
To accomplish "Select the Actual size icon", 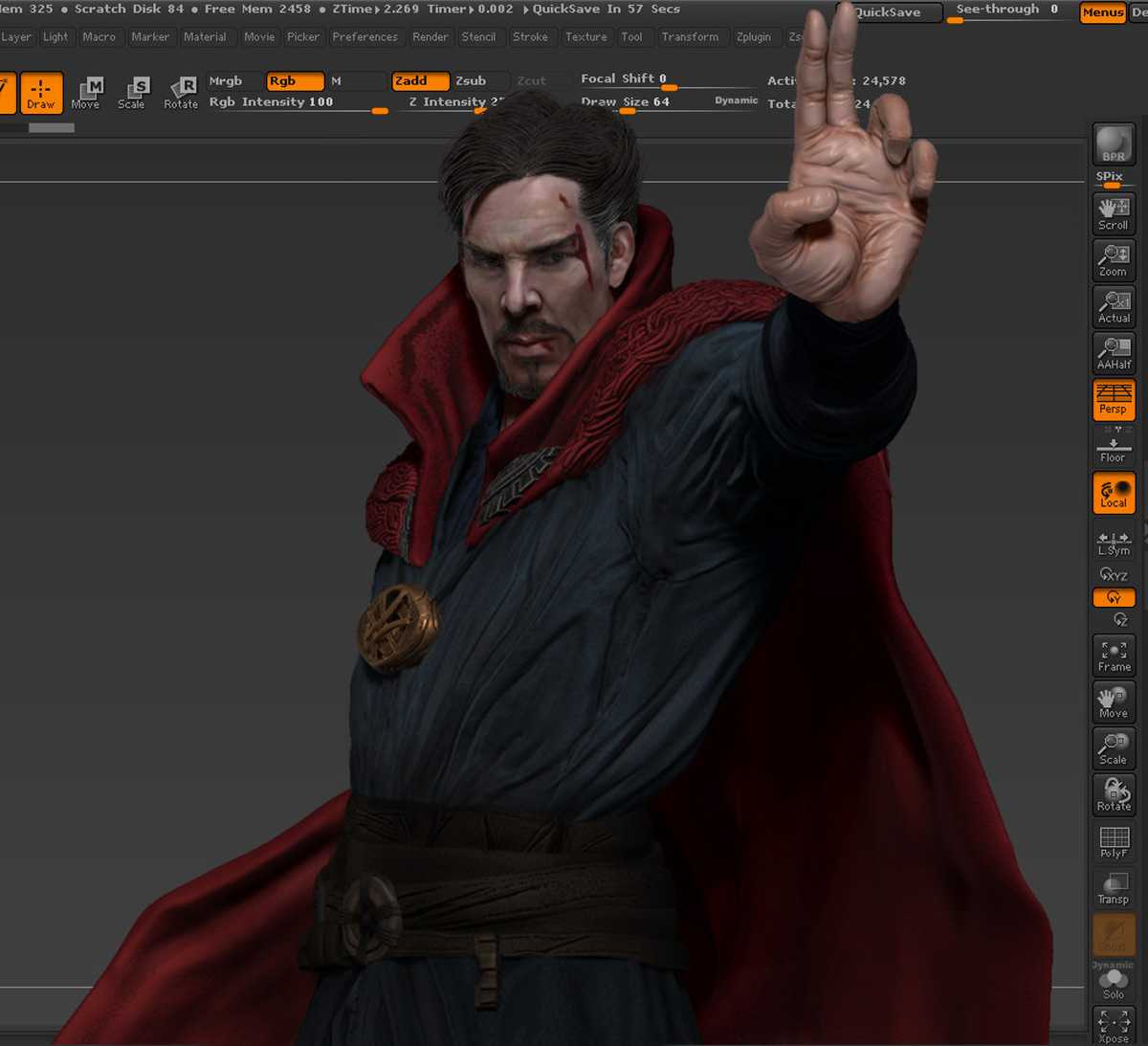I will click(x=1114, y=306).
